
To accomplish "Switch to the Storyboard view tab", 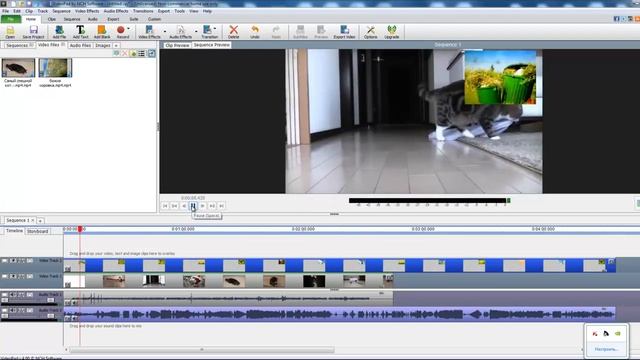I will 38,231.
